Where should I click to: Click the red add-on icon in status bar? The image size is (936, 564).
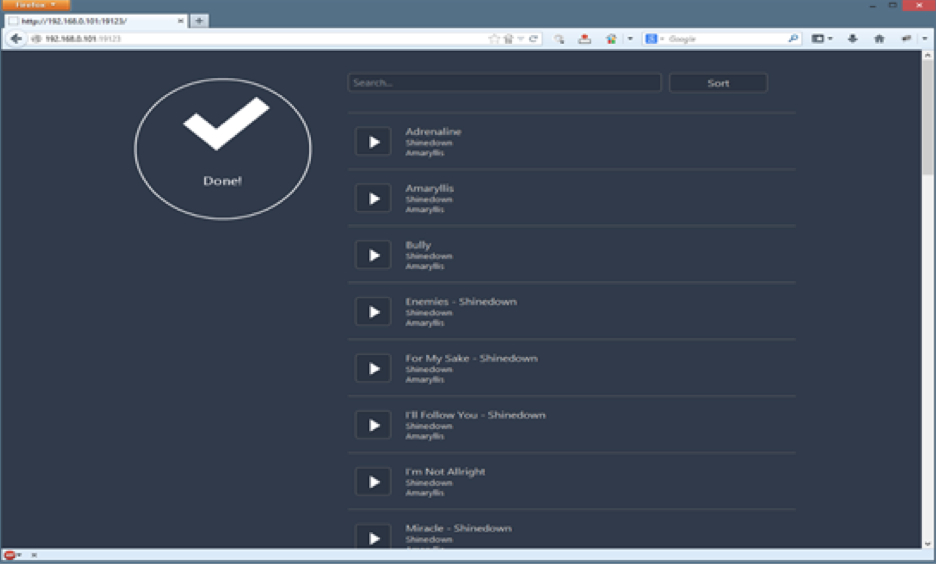(10, 555)
